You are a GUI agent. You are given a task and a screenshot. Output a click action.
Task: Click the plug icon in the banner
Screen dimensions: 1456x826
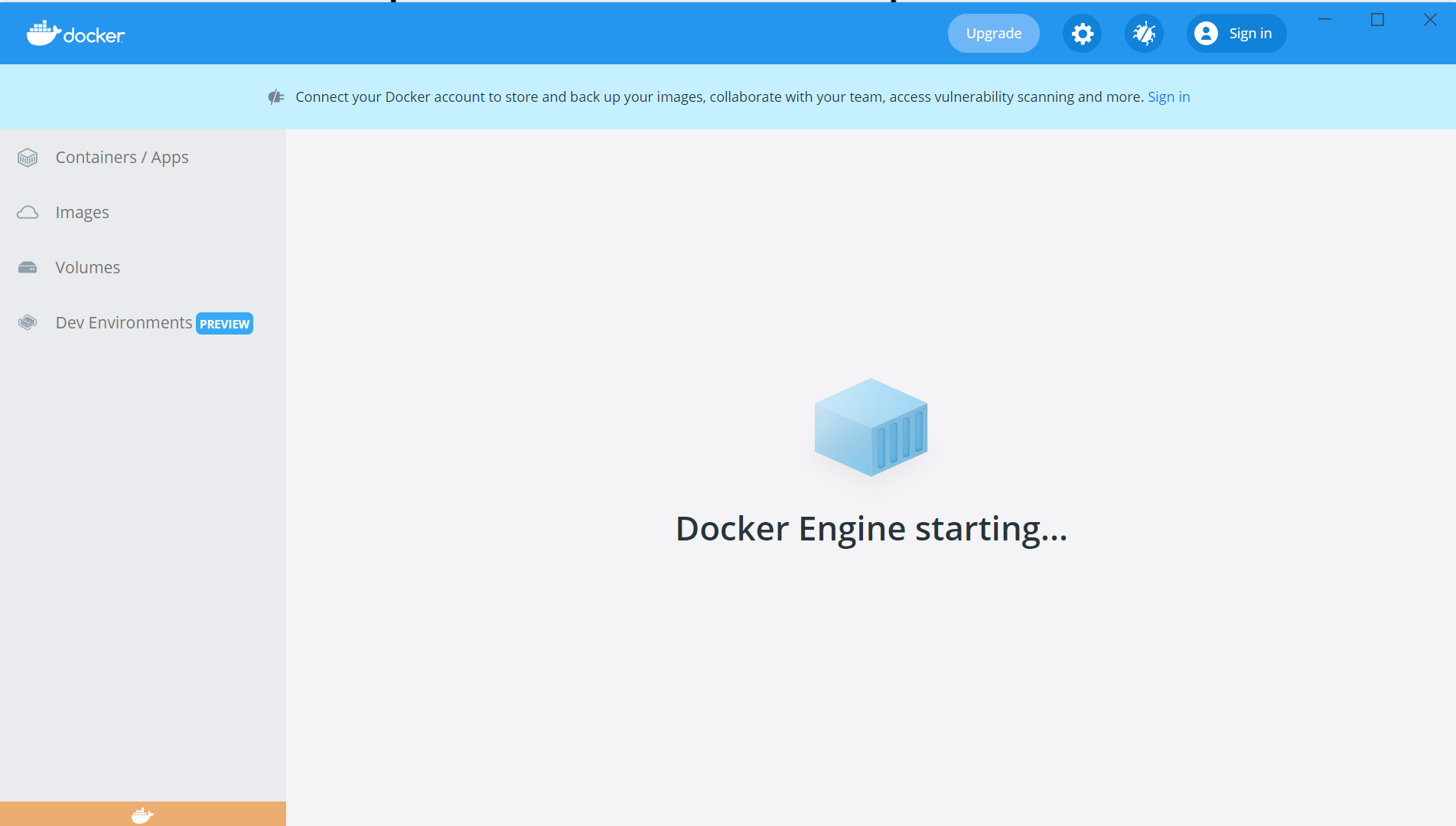(276, 96)
